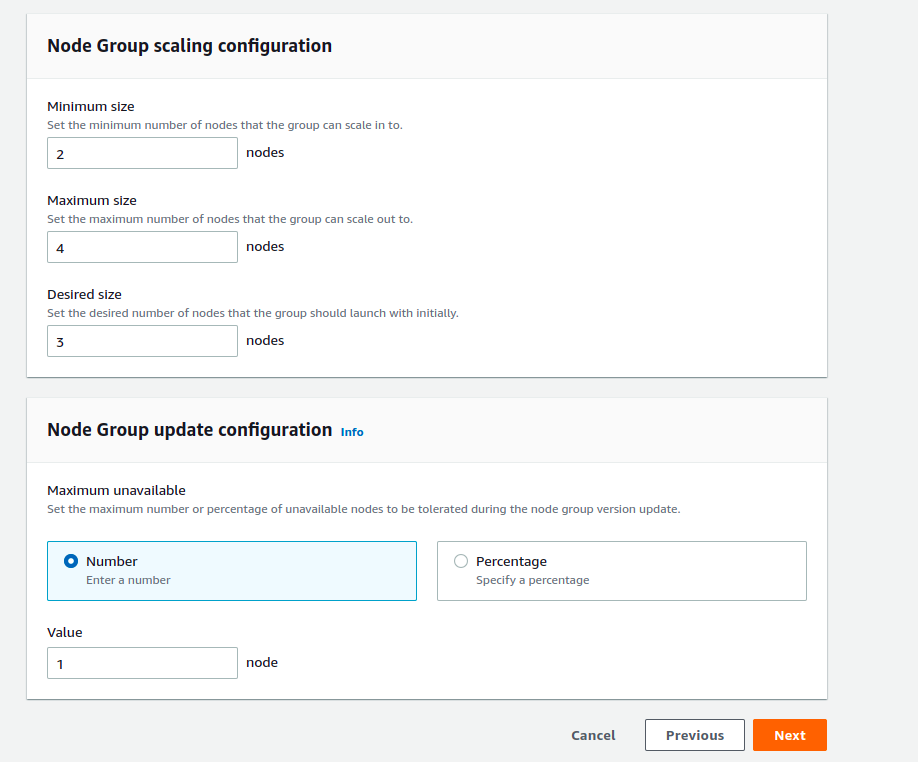Click the 'Maximum size' field label
918x762 pixels.
(x=92, y=200)
